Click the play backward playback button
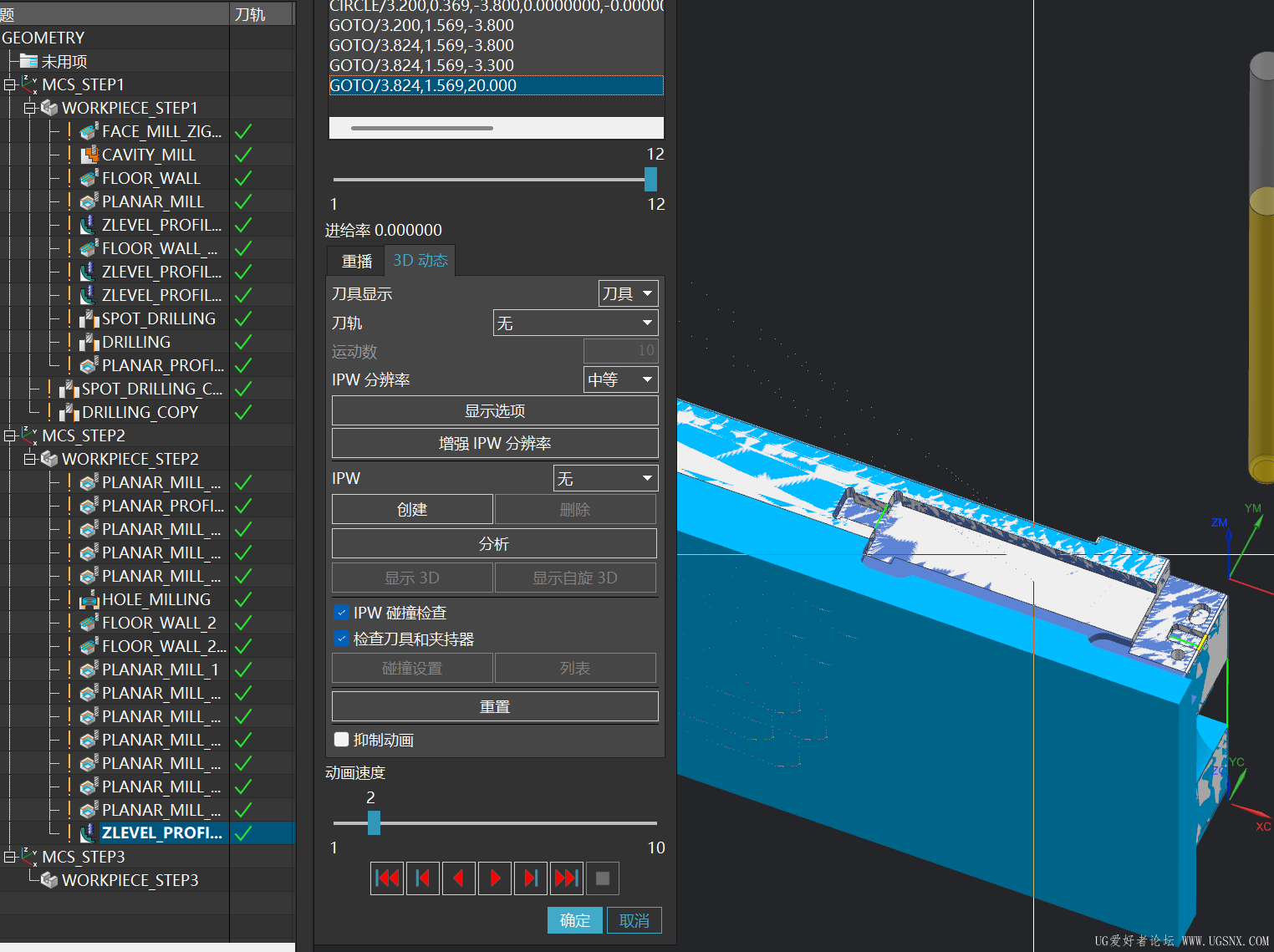Image resolution: width=1274 pixels, height=952 pixels. click(x=458, y=878)
